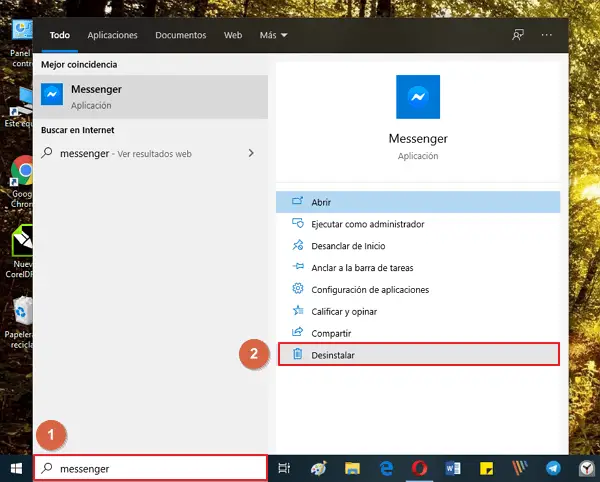600x482 pixels.
Task: Select the Panel de control desktop icon
Action: pos(21,44)
